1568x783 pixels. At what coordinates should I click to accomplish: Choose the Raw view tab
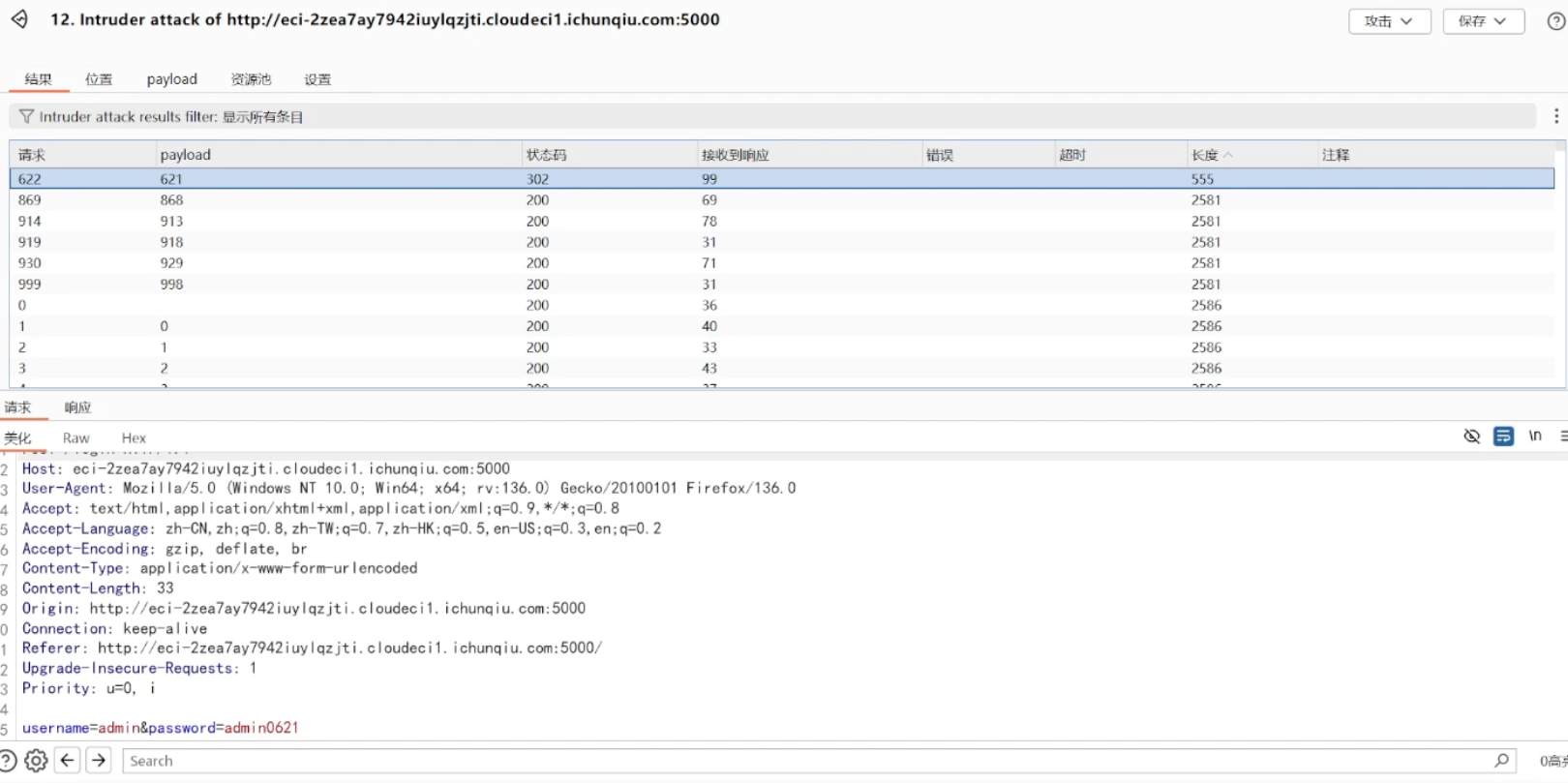(75, 438)
